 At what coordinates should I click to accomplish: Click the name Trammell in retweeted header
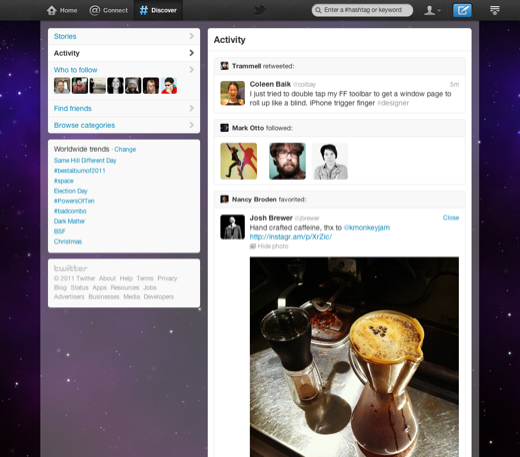[247, 66]
